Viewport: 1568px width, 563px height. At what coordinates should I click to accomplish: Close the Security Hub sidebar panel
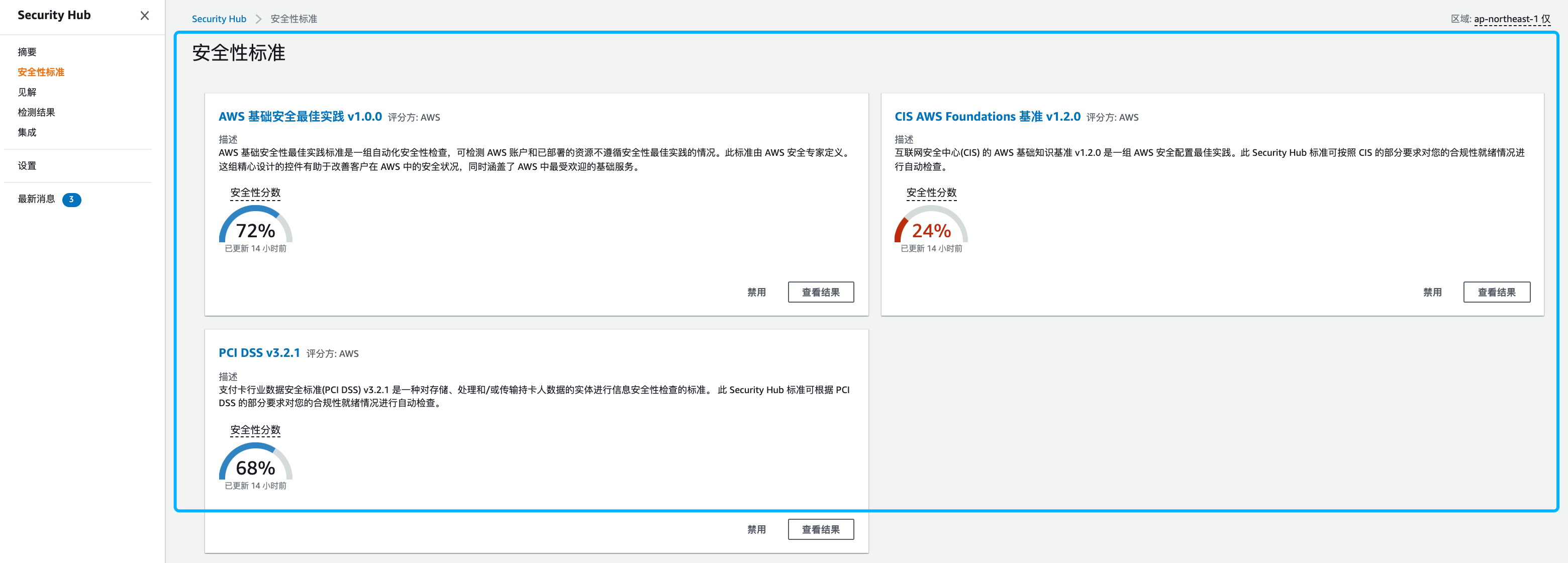pyautogui.click(x=144, y=16)
